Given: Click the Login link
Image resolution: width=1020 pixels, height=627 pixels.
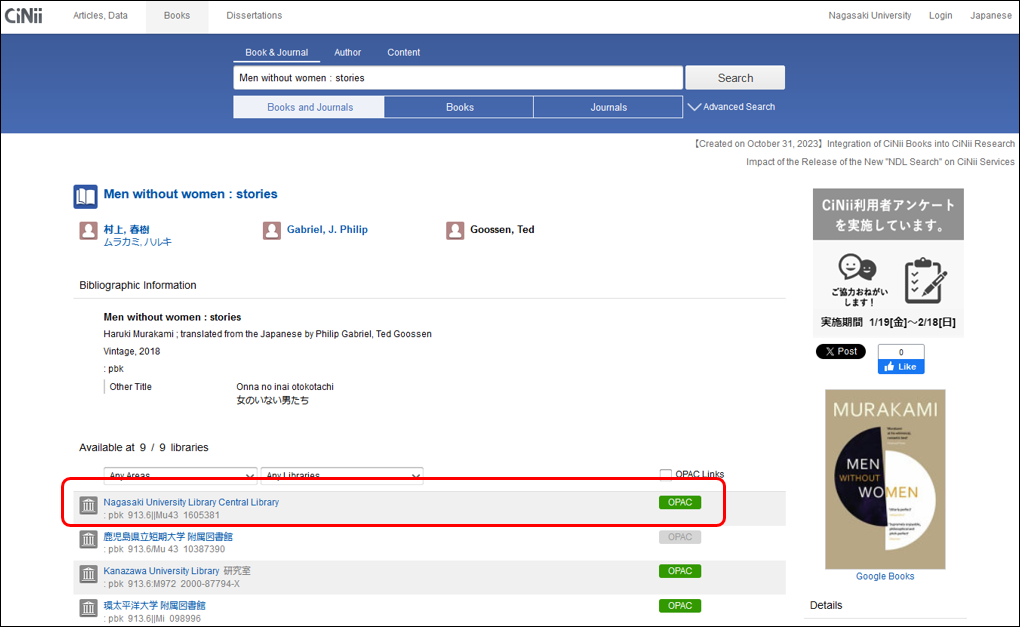Looking at the screenshot, I should (941, 16).
